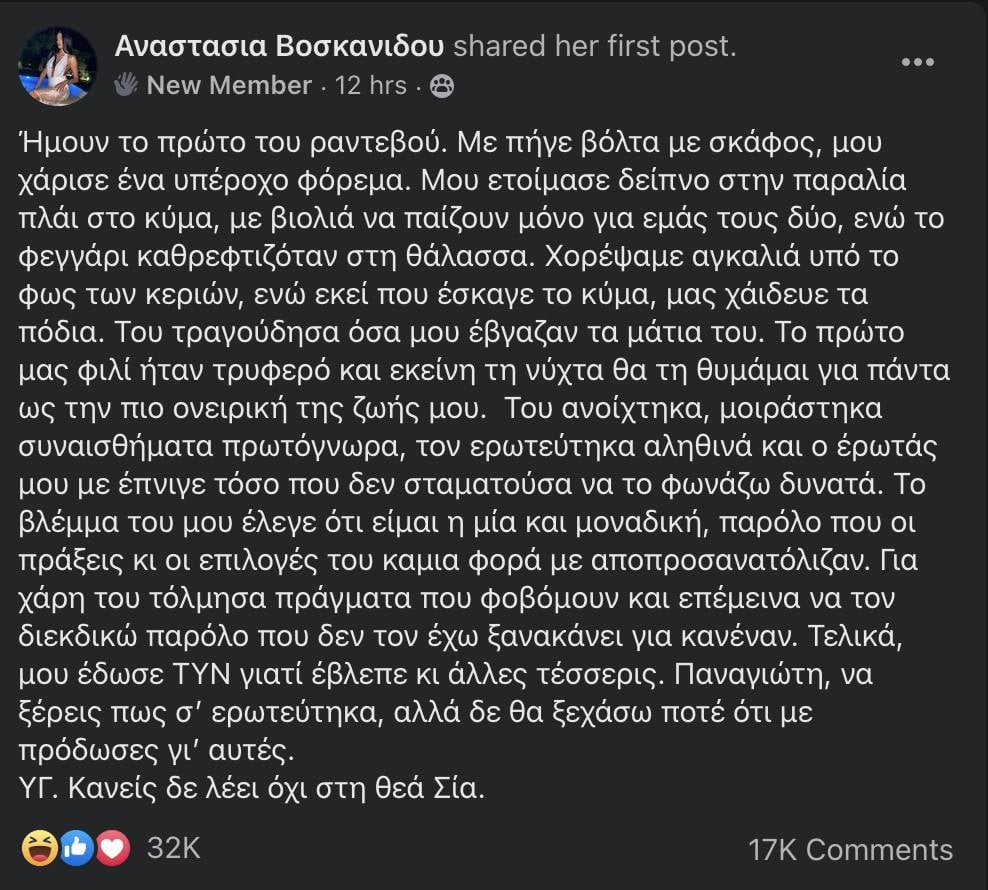Click the New Member label
Viewport: 988px width, 890px height.
(x=229, y=85)
